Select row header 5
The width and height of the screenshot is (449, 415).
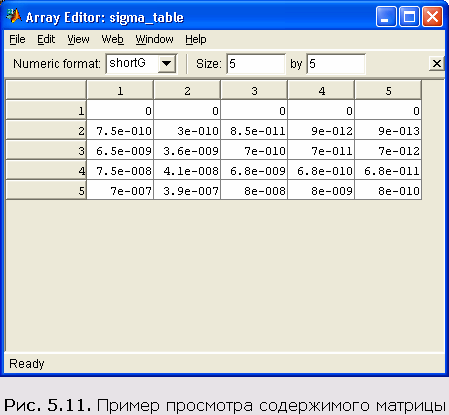(x=46, y=190)
